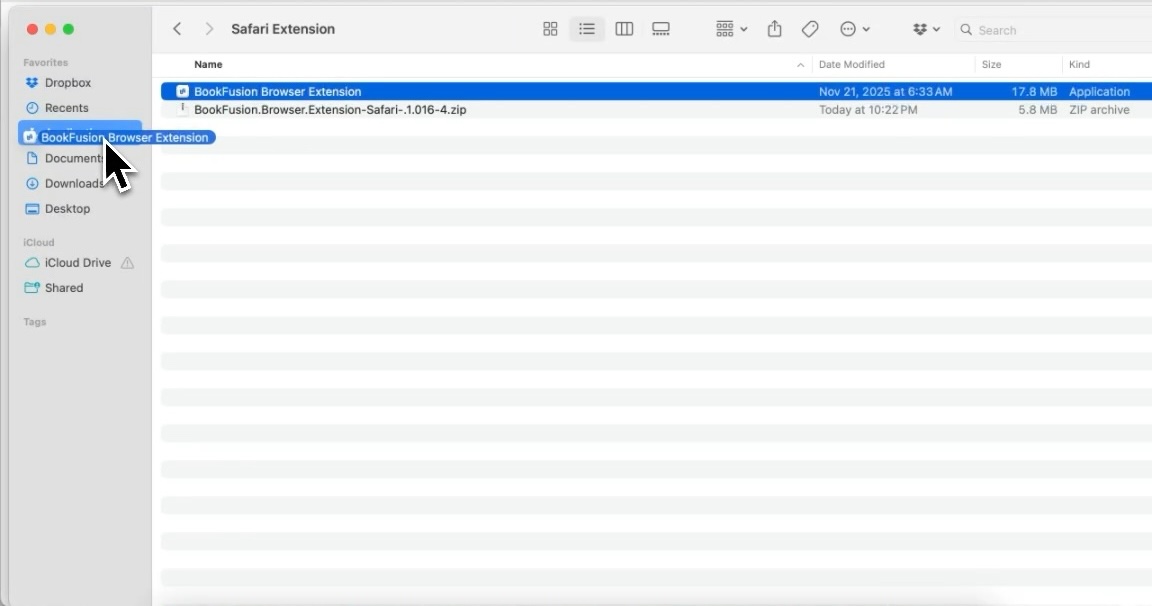Click the Share toolbar icon
1152x606 pixels.
coord(774,29)
